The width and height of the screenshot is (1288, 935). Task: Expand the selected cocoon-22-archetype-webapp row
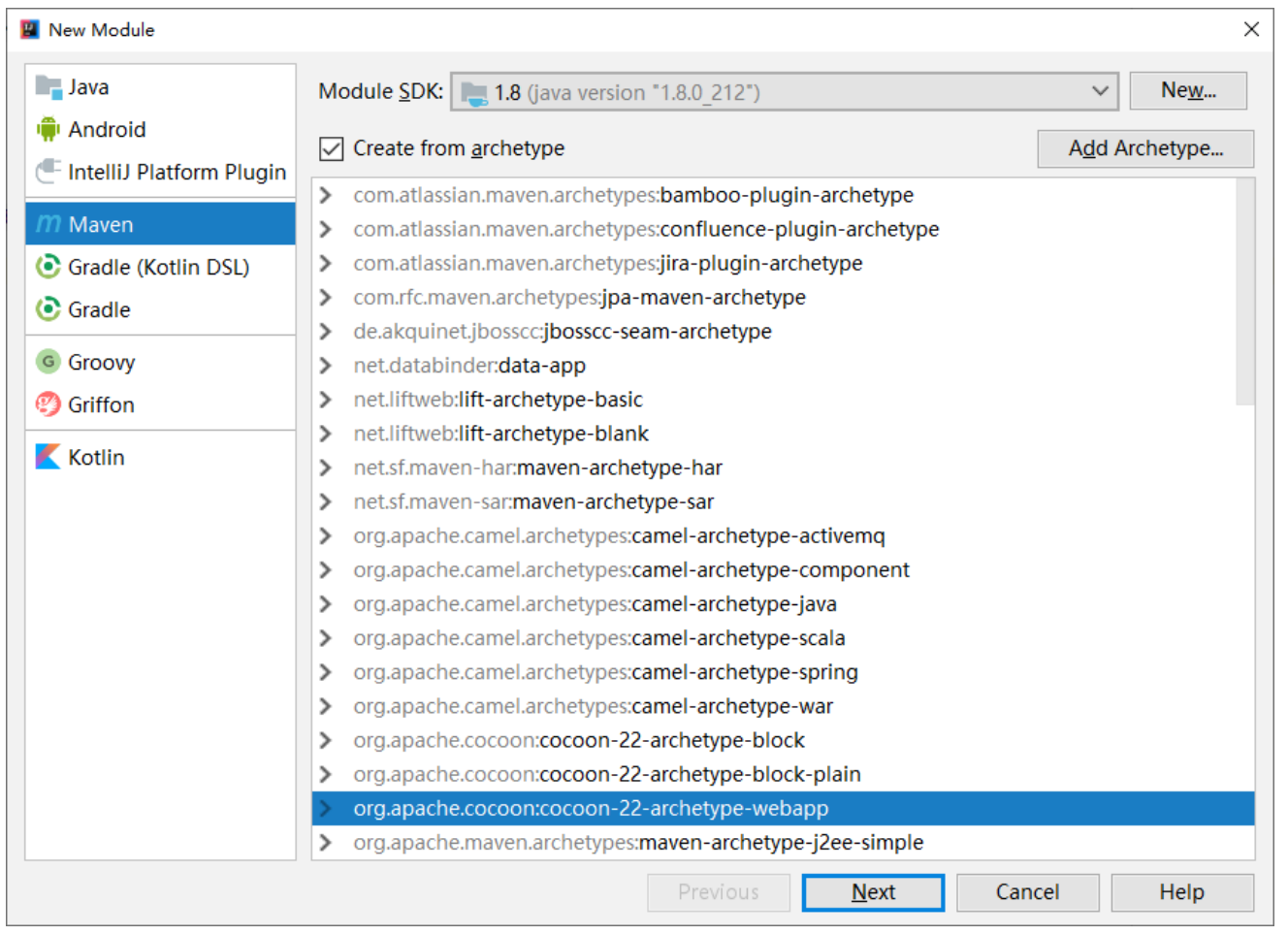tap(326, 808)
